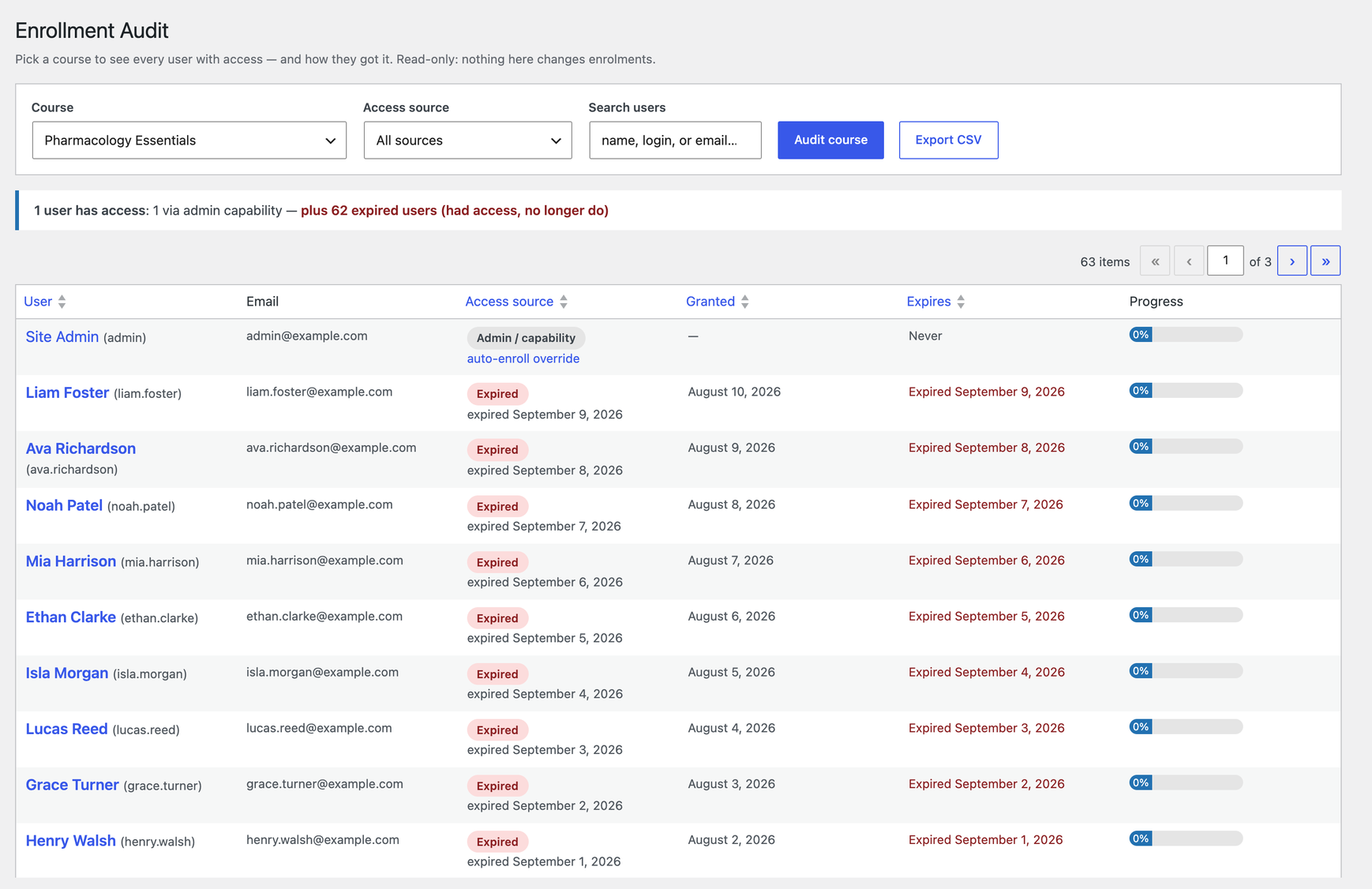Sort table by Access source column
This screenshot has width=1372, height=889.
coord(509,302)
